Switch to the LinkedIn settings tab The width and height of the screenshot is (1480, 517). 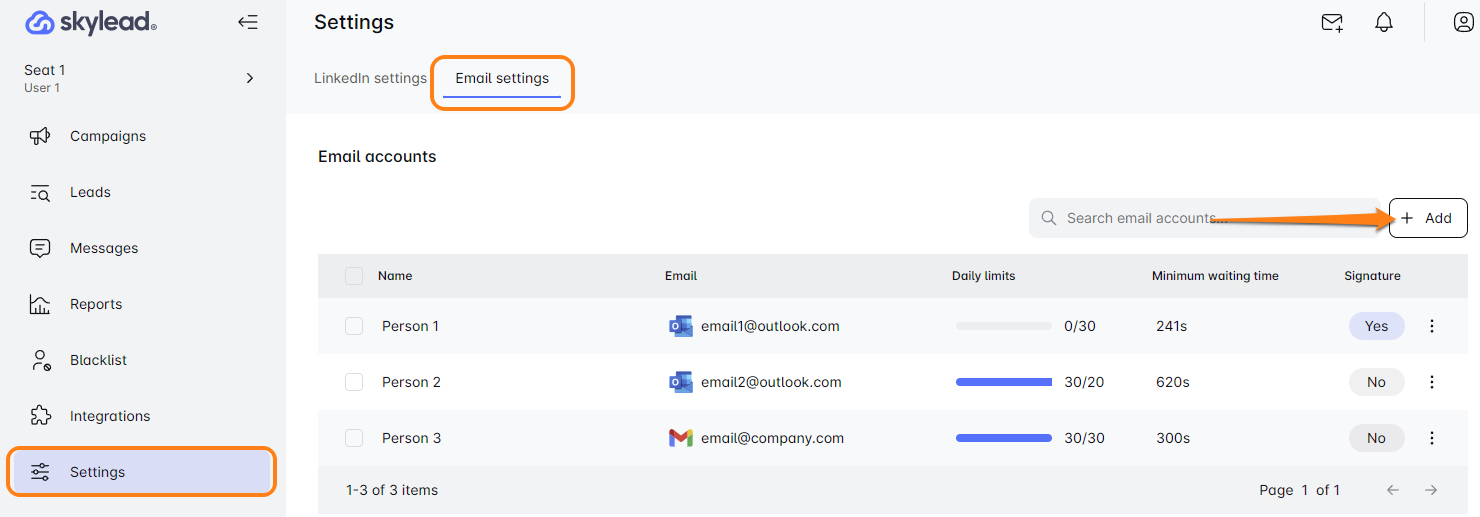pos(370,78)
